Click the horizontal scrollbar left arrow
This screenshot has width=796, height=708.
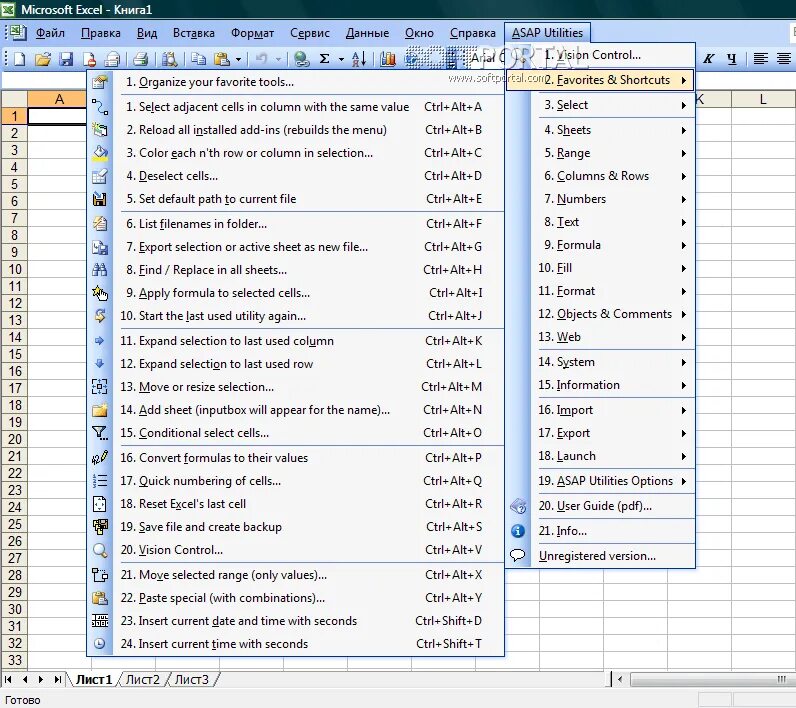pos(620,679)
